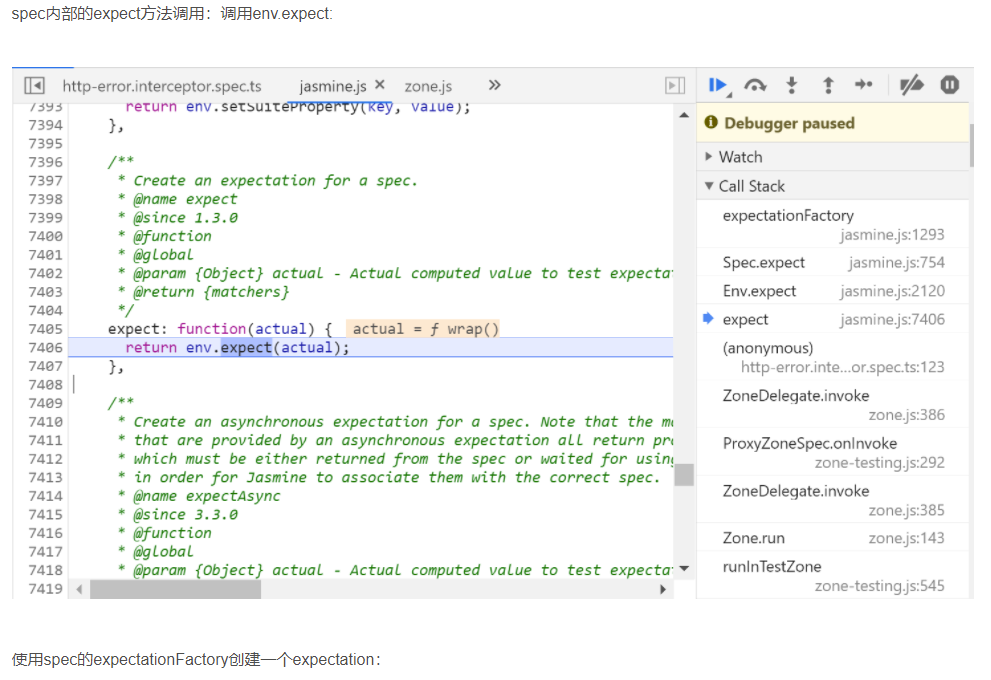Open zone-testing.js:292 source link
This screenshot has height=680, width=991.
click(x=879, y=463)
